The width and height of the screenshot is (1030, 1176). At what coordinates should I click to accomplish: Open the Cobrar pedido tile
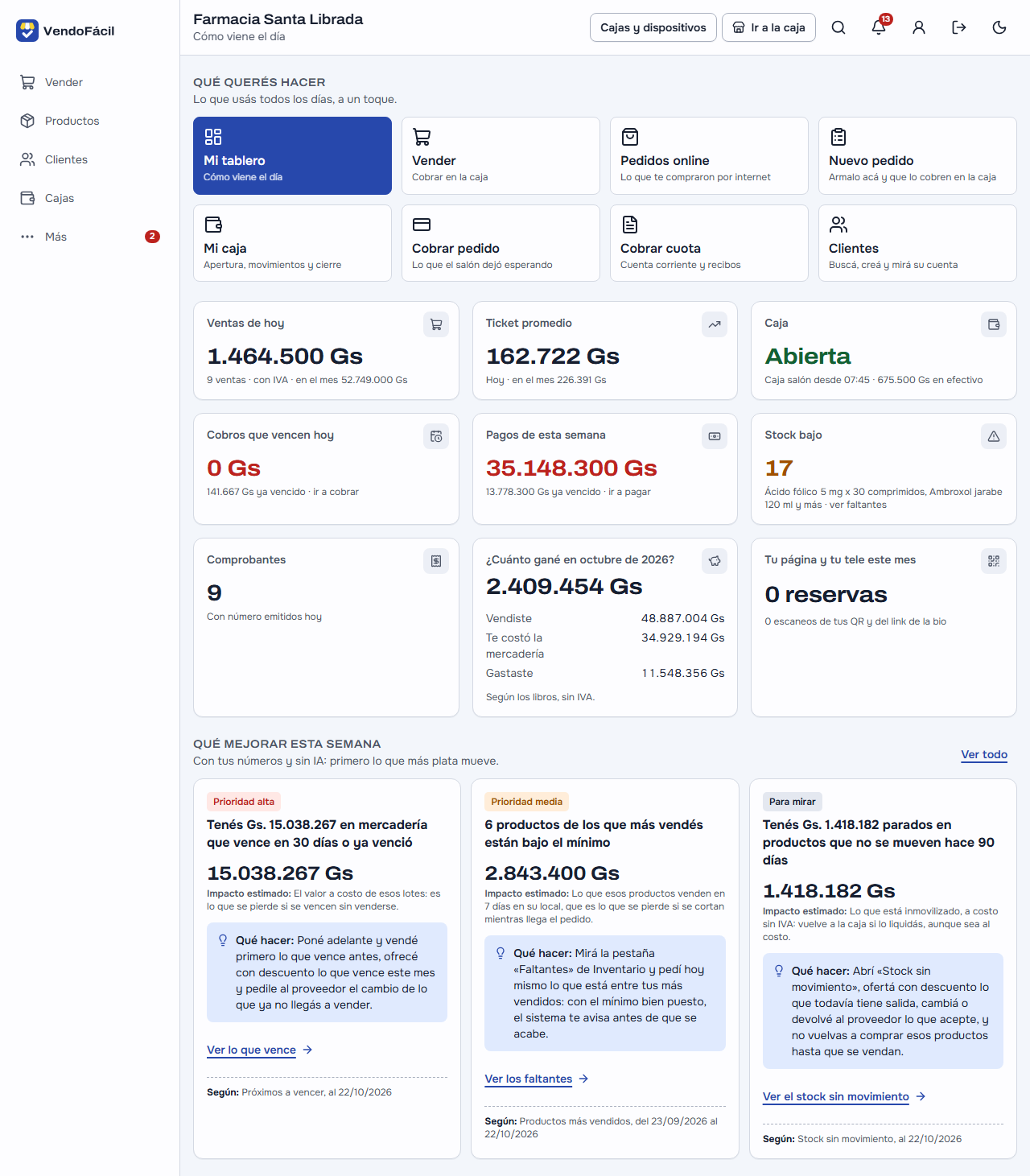coord(501,243)
